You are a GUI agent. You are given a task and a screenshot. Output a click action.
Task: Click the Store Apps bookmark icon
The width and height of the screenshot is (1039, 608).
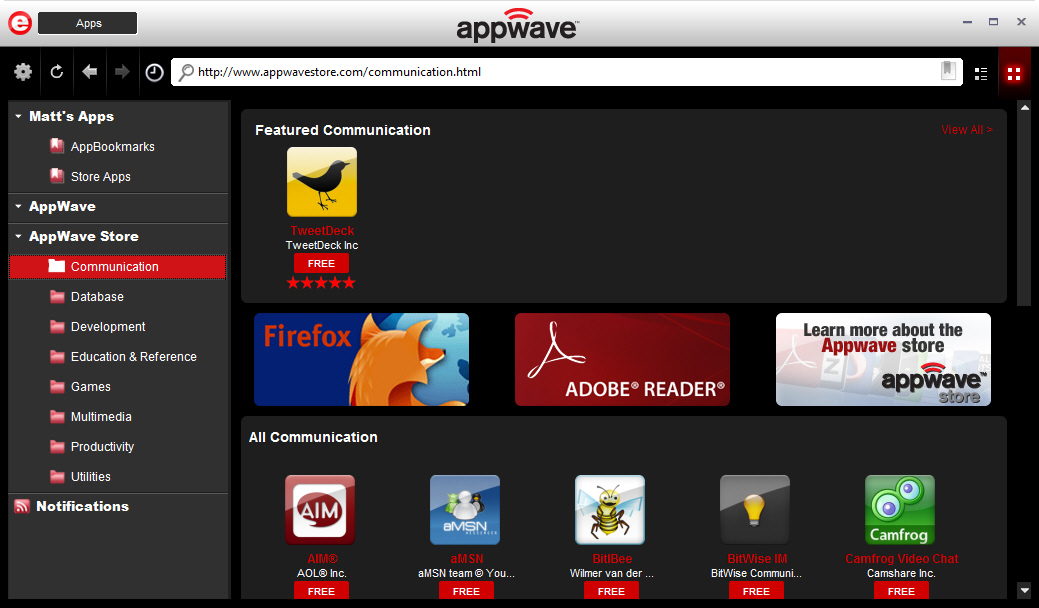57,176
